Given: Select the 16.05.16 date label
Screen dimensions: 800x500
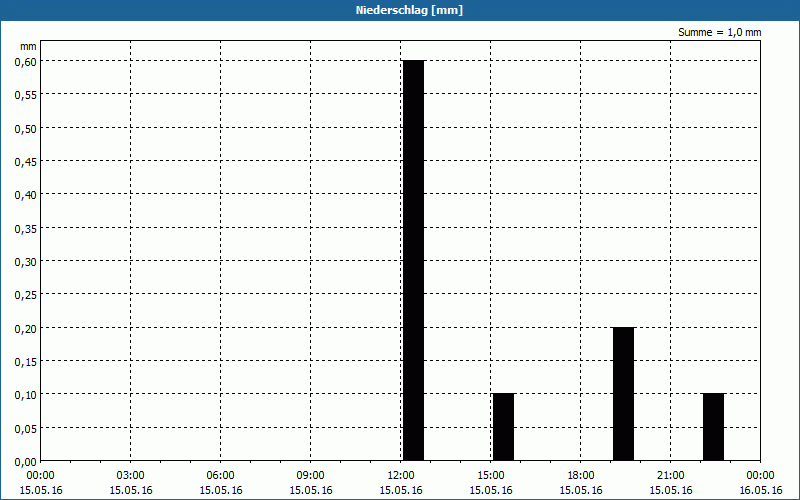Looking at the screenshot, I should tap(760, 490).
